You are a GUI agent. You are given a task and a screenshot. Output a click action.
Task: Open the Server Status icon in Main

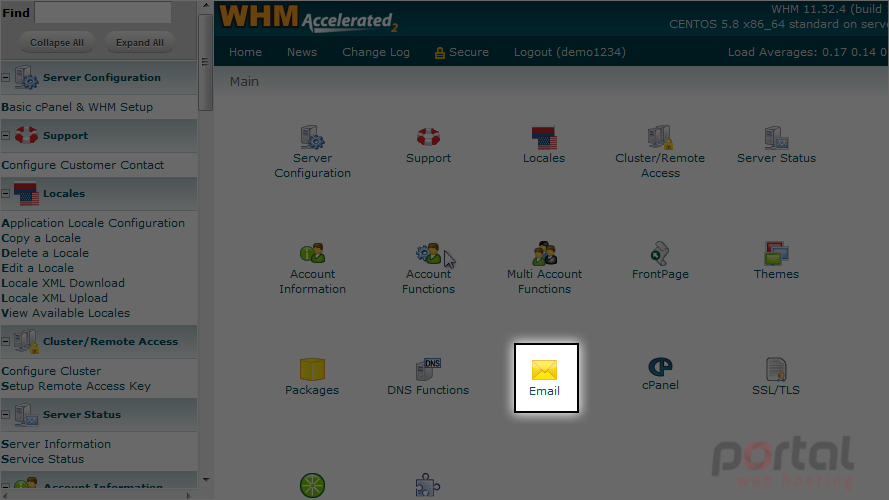(x=776, y=138)
